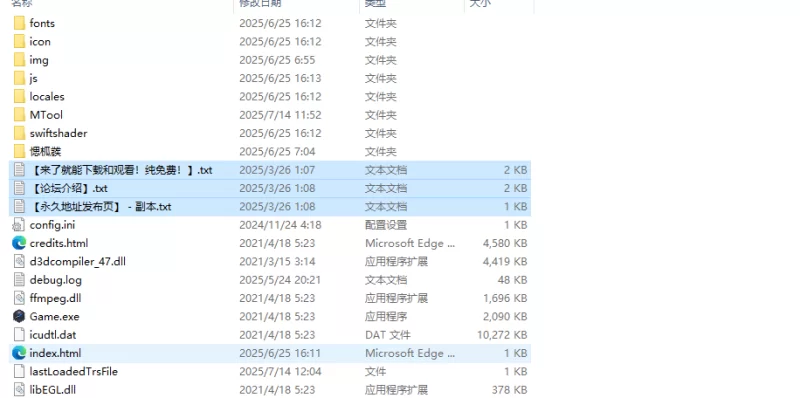Screen dimensions: 800x398
Task: Click Edge icon next to index.html
Action: pyautogui.click(x=19, y=353)
